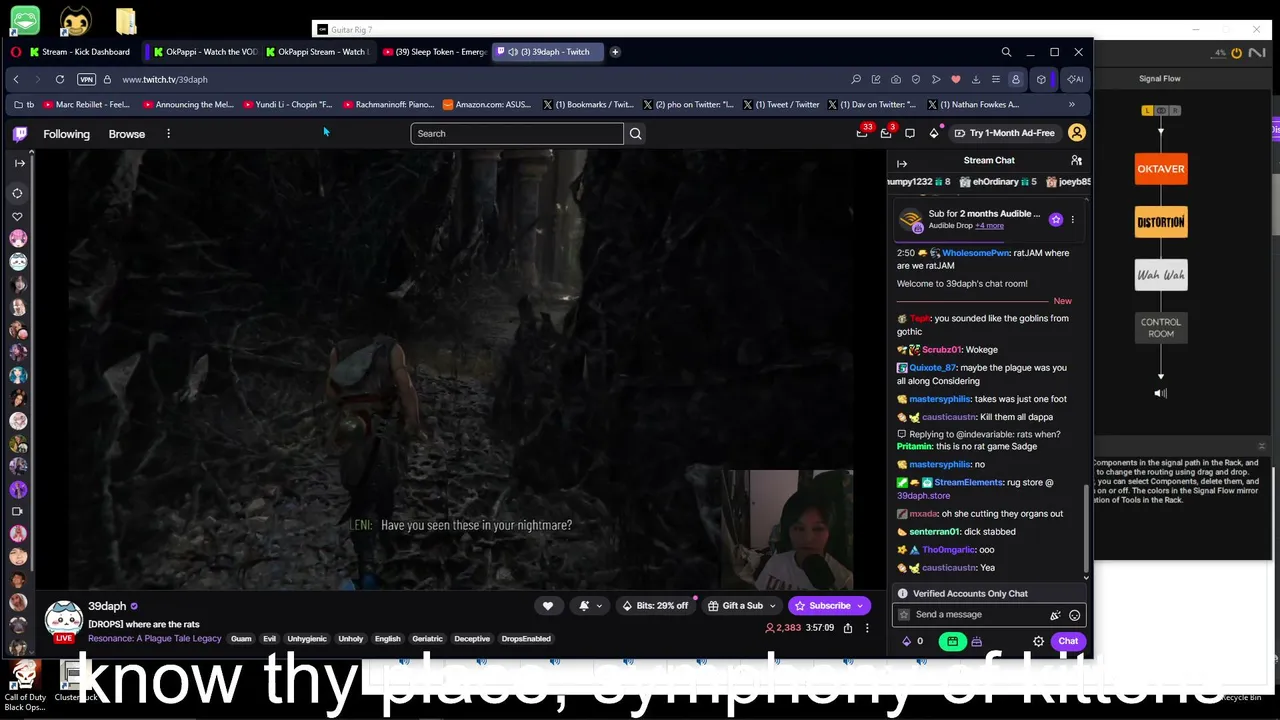
Task: Open the Audible Drop options dots
Action: tap(1073, 220)
